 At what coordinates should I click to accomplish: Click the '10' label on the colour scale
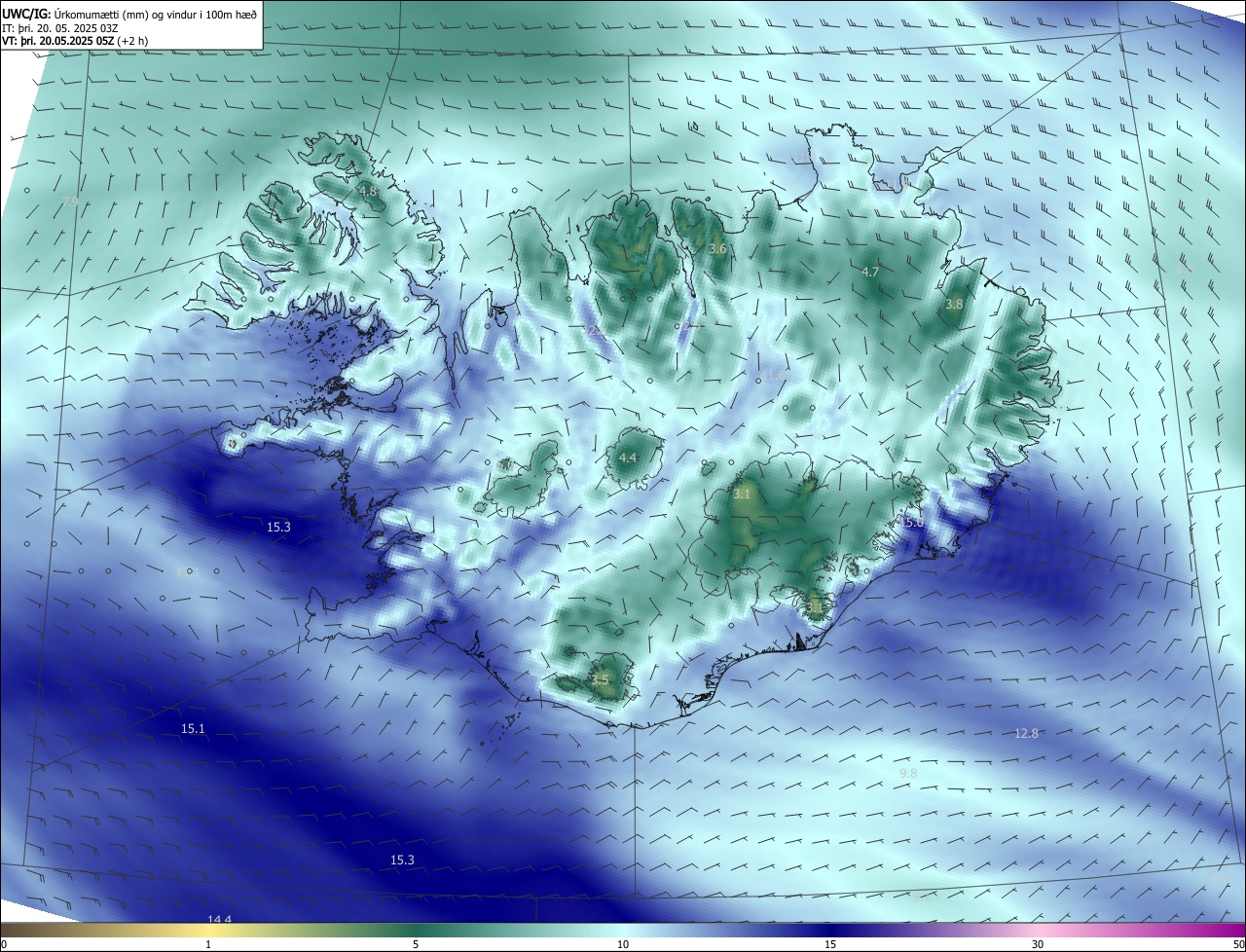coord(623,944)
